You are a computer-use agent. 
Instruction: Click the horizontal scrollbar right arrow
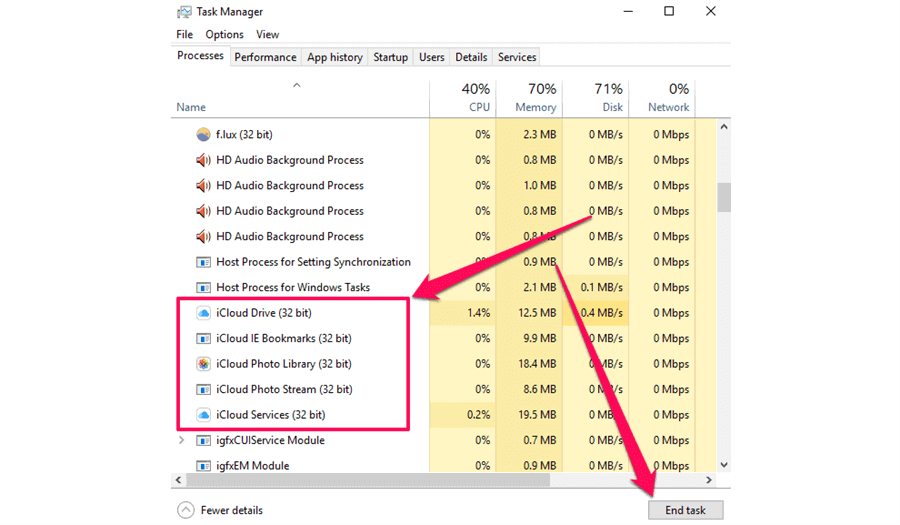(x=709, y=481)
